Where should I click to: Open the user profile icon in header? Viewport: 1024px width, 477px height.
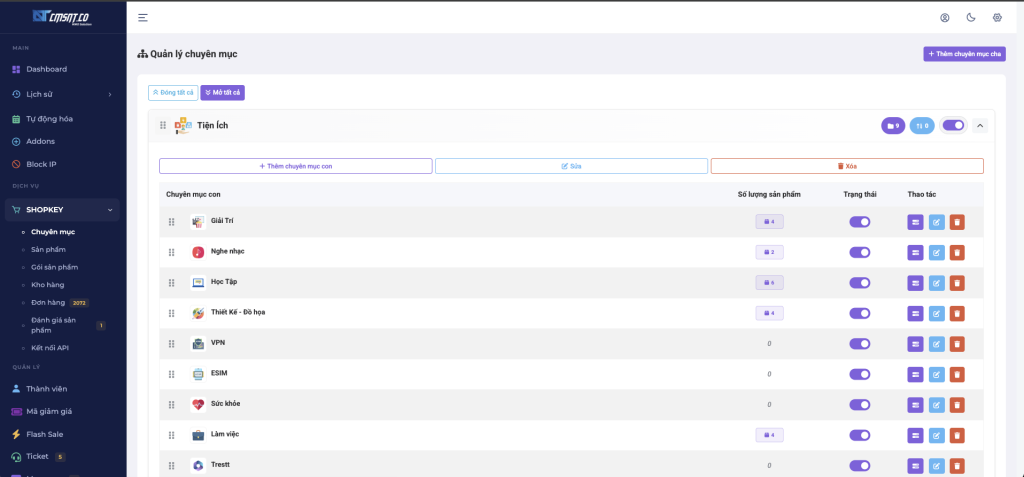pos(945,17)
